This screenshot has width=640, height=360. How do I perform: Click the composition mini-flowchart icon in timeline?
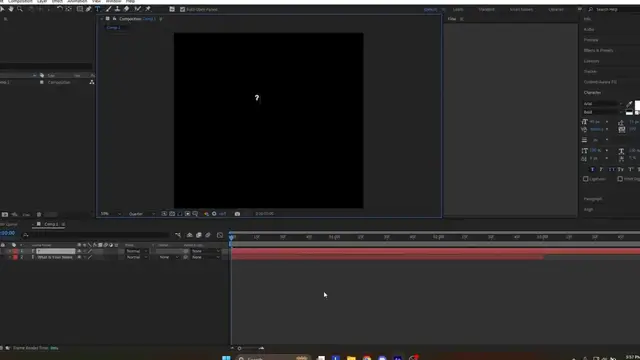click(x=178, y=235)
